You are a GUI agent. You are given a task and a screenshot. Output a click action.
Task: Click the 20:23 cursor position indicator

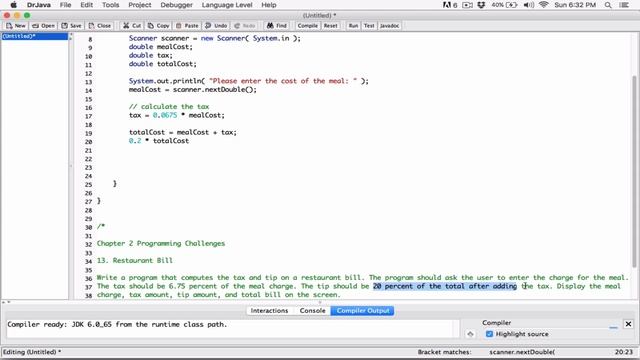(x=624, y=352)
